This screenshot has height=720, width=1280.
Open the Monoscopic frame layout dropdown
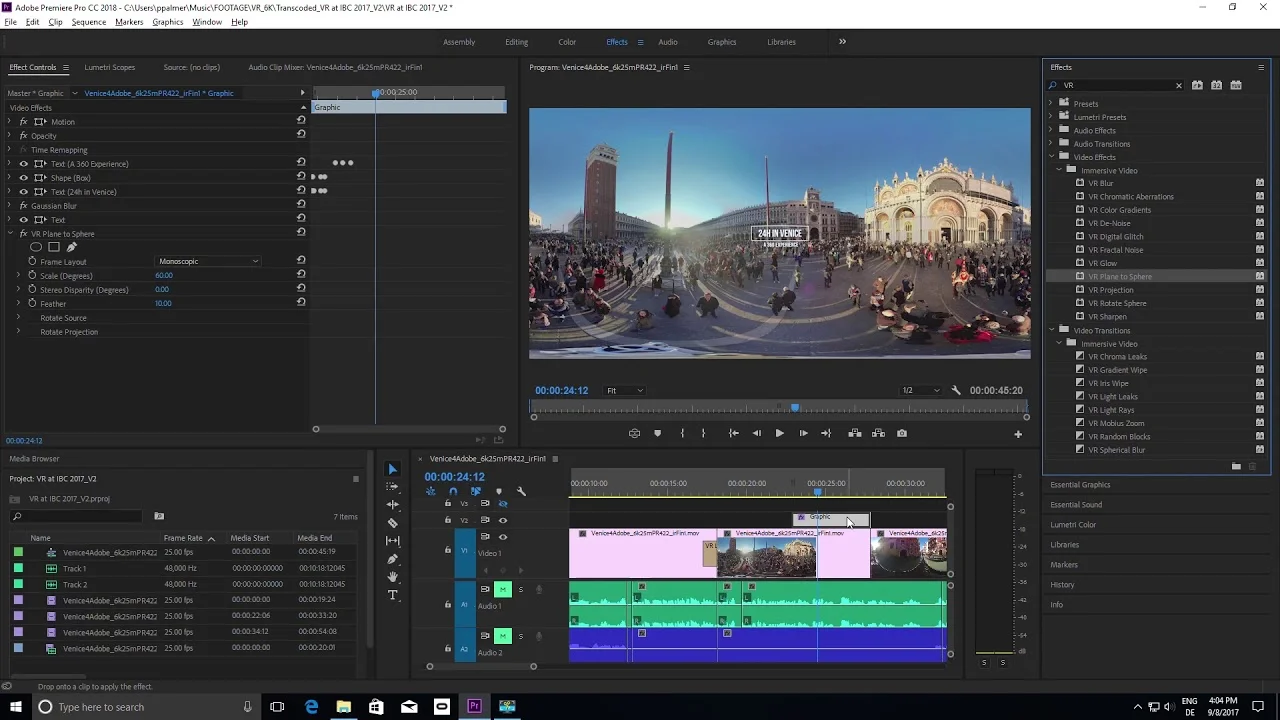(x=207, y=261)
